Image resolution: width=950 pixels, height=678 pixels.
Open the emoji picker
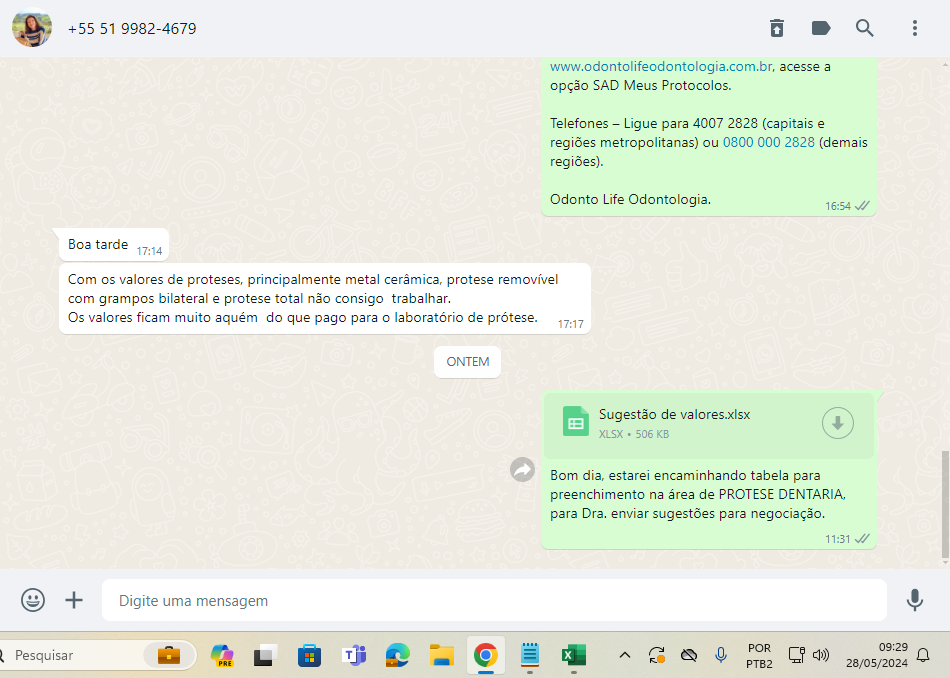[33, 600]
